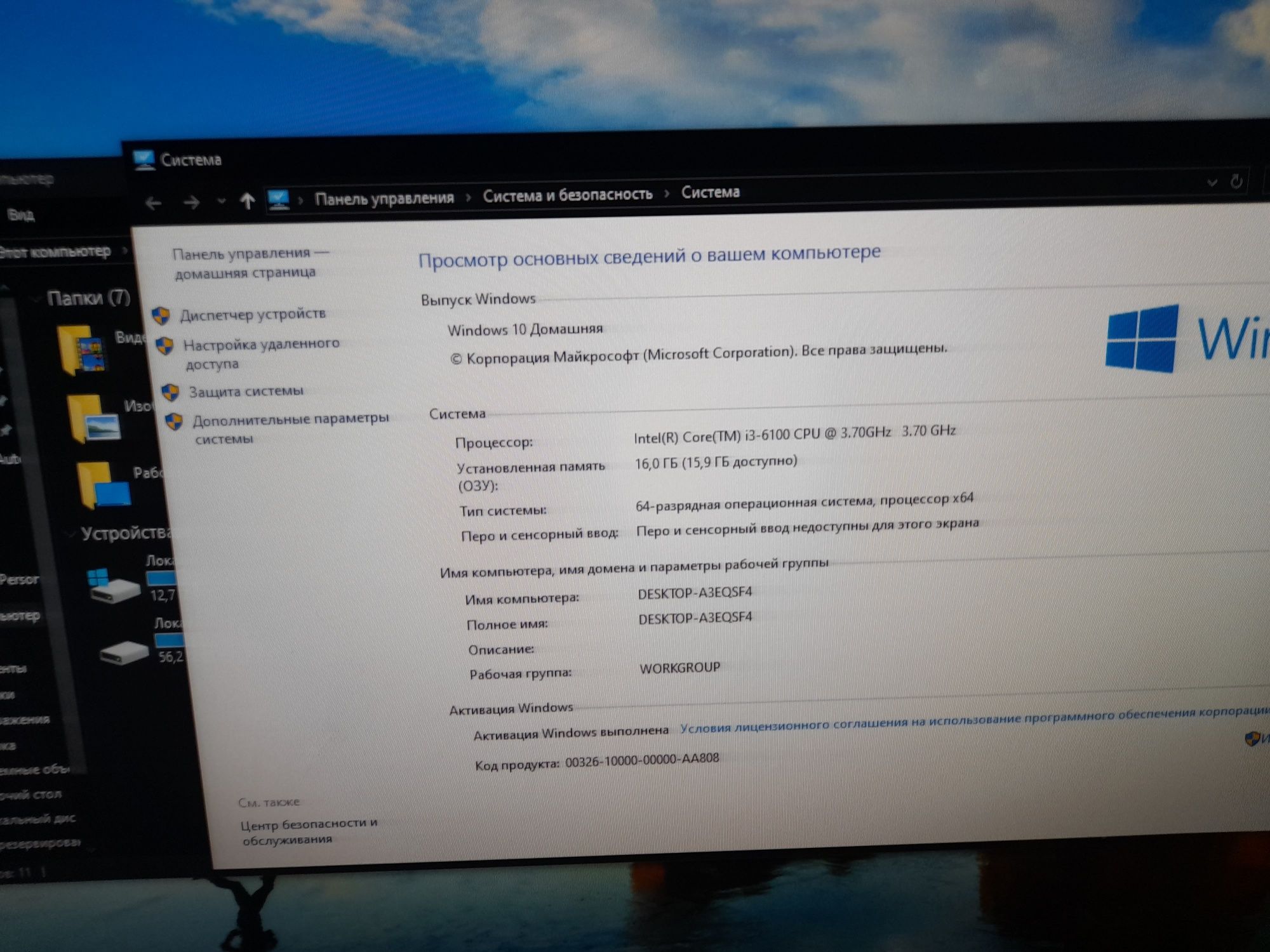Click 'Этот компьютер' breadcrumb in Explorer window
Image resolution: width=1270 pixels, height=952 pixels.
tap(56, 252)
